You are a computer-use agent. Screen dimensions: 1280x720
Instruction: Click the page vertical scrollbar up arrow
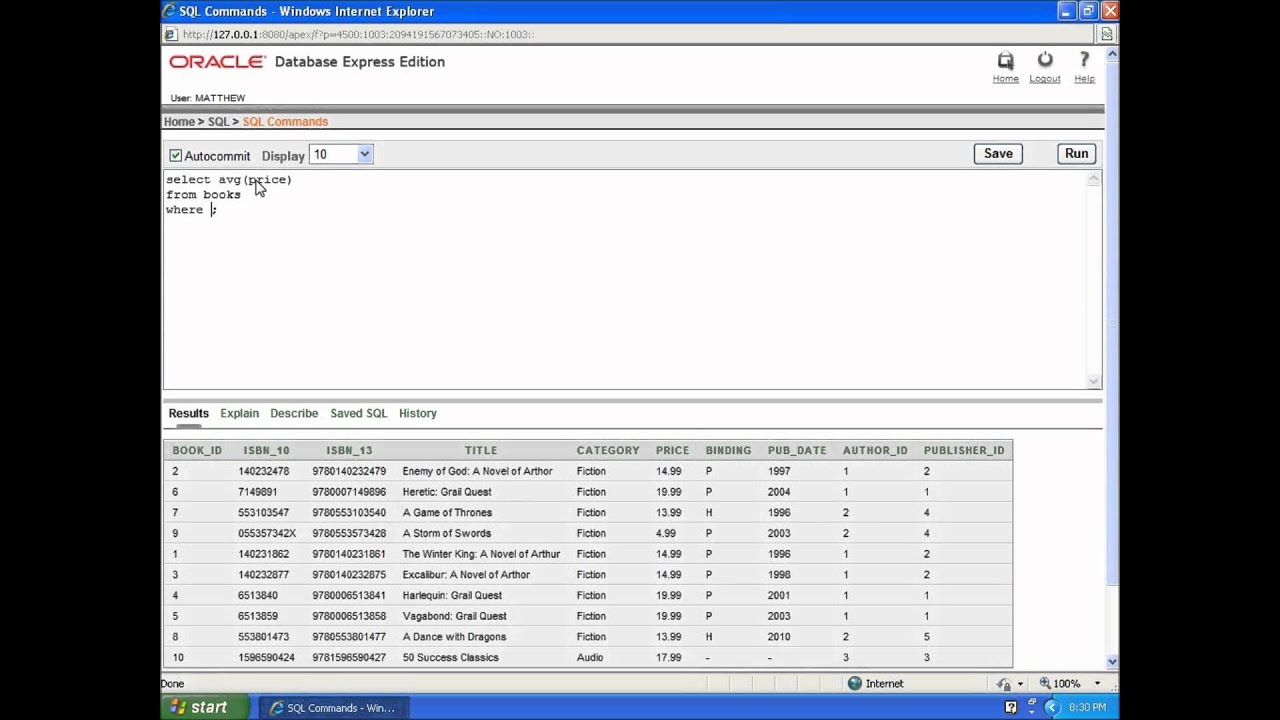tap(1112, 54)
